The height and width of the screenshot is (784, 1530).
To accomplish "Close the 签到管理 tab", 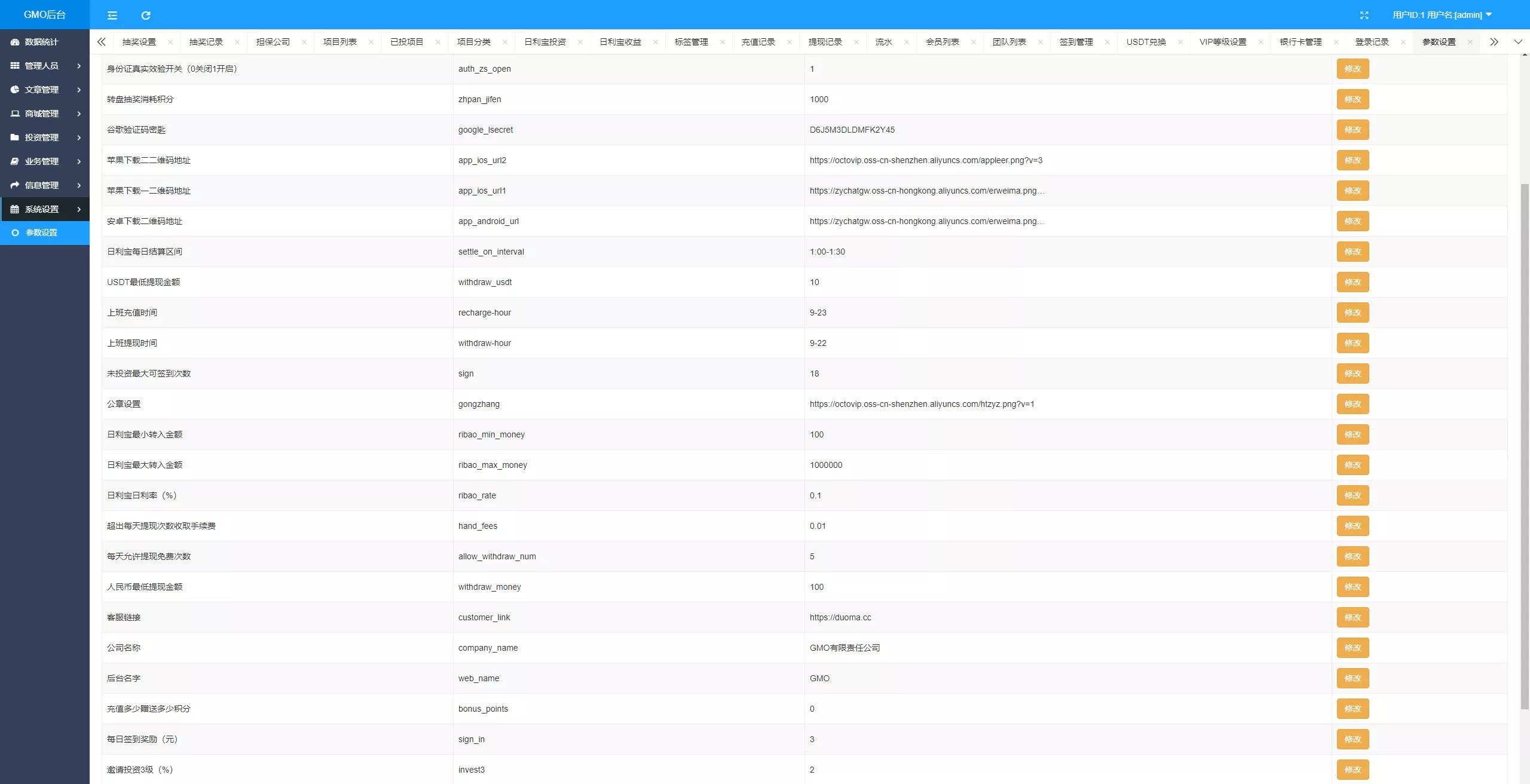I will coord(1107,42).
